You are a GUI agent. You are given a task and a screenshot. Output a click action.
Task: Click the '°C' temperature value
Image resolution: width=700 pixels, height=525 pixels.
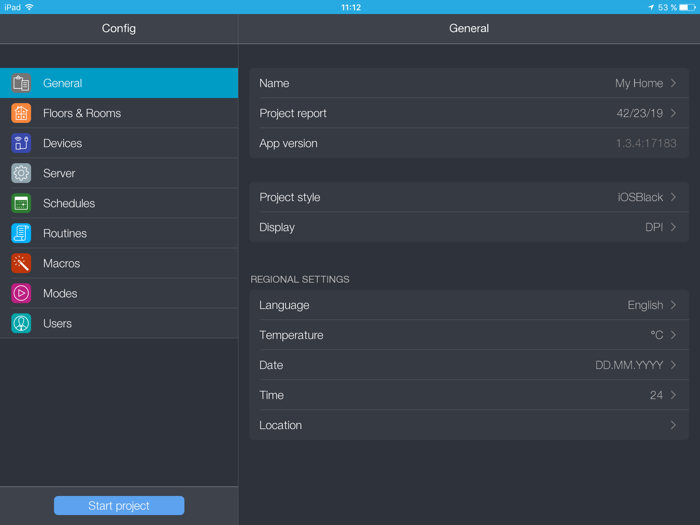[657, 335]
